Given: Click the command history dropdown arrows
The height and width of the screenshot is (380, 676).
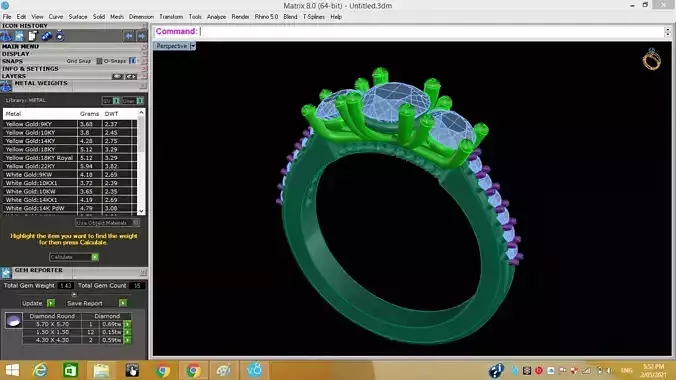Looking at the screenshot, I should (667, 31).
